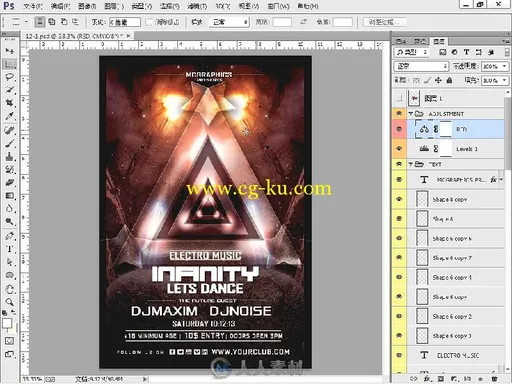Open the marquee style dropdown
512x384 pixels.
coord(229,22)
